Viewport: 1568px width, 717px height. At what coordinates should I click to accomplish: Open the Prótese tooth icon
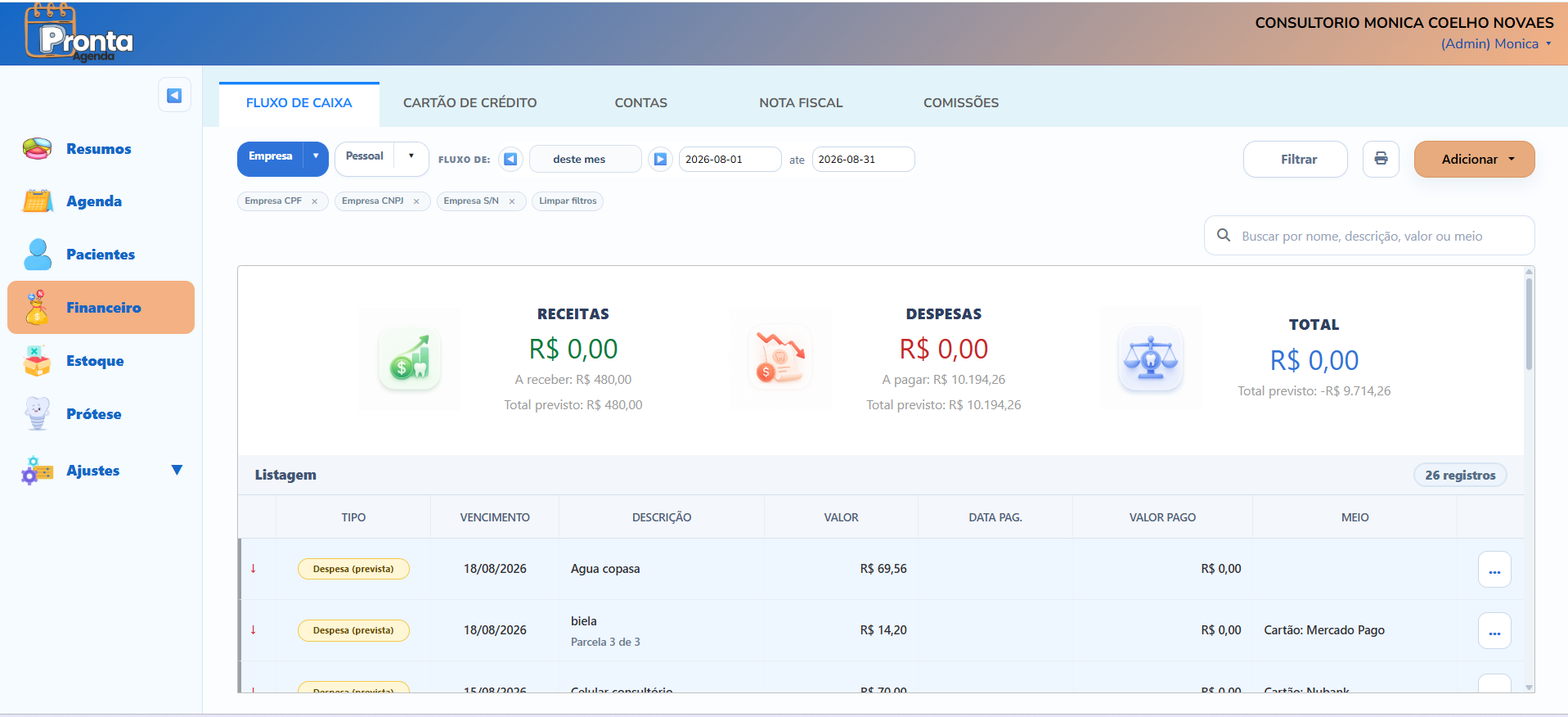pos(38,414)
